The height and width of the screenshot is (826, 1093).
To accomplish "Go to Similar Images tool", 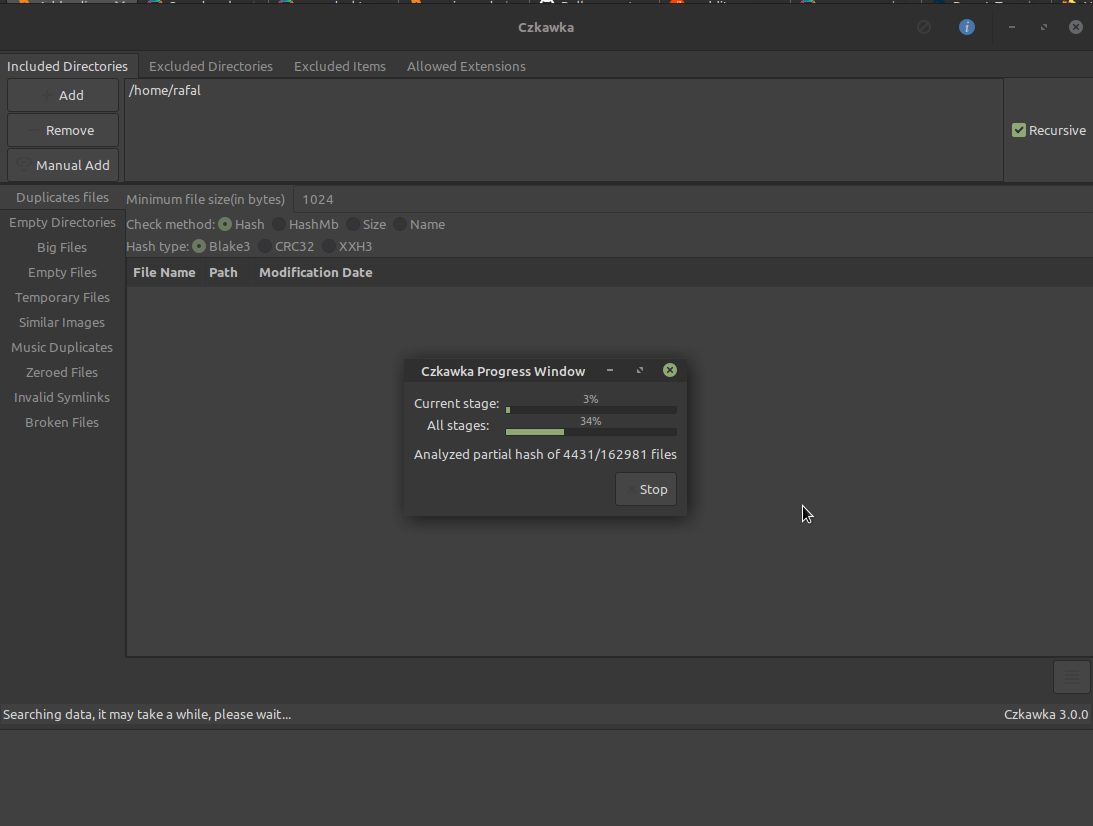I will tap(63, 323).
